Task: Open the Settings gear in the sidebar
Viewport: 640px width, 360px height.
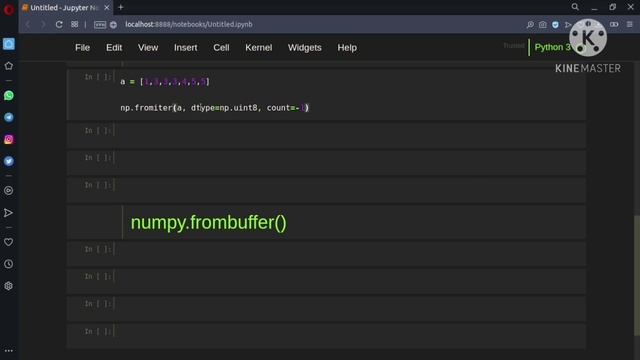Action: coord(9,286)
